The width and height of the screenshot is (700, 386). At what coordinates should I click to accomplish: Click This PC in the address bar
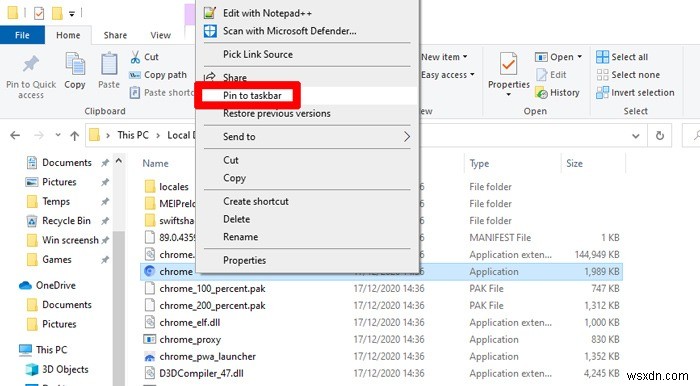[x=133, y=135]
